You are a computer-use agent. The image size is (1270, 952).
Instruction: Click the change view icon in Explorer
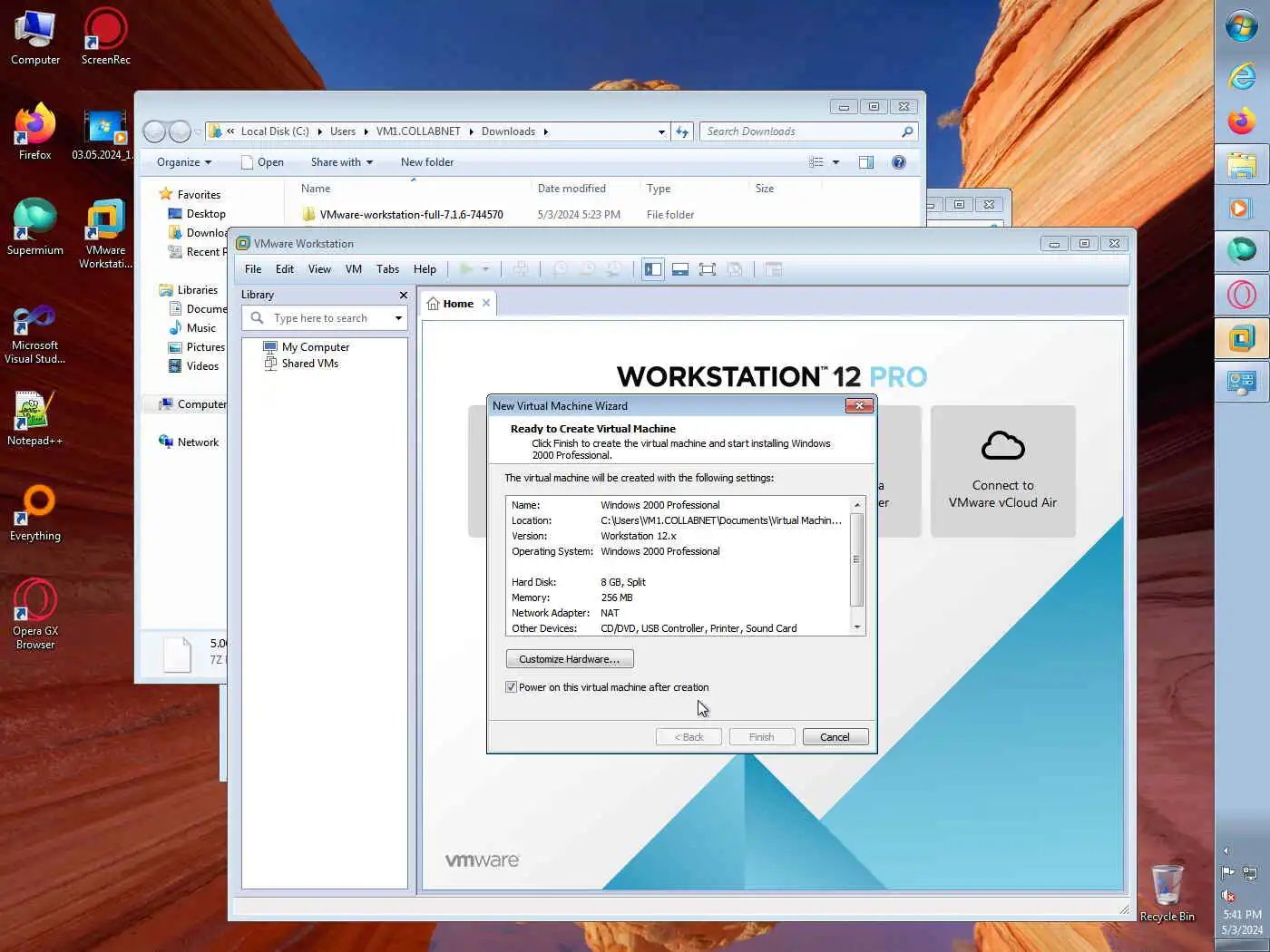(x=816, y=162)
